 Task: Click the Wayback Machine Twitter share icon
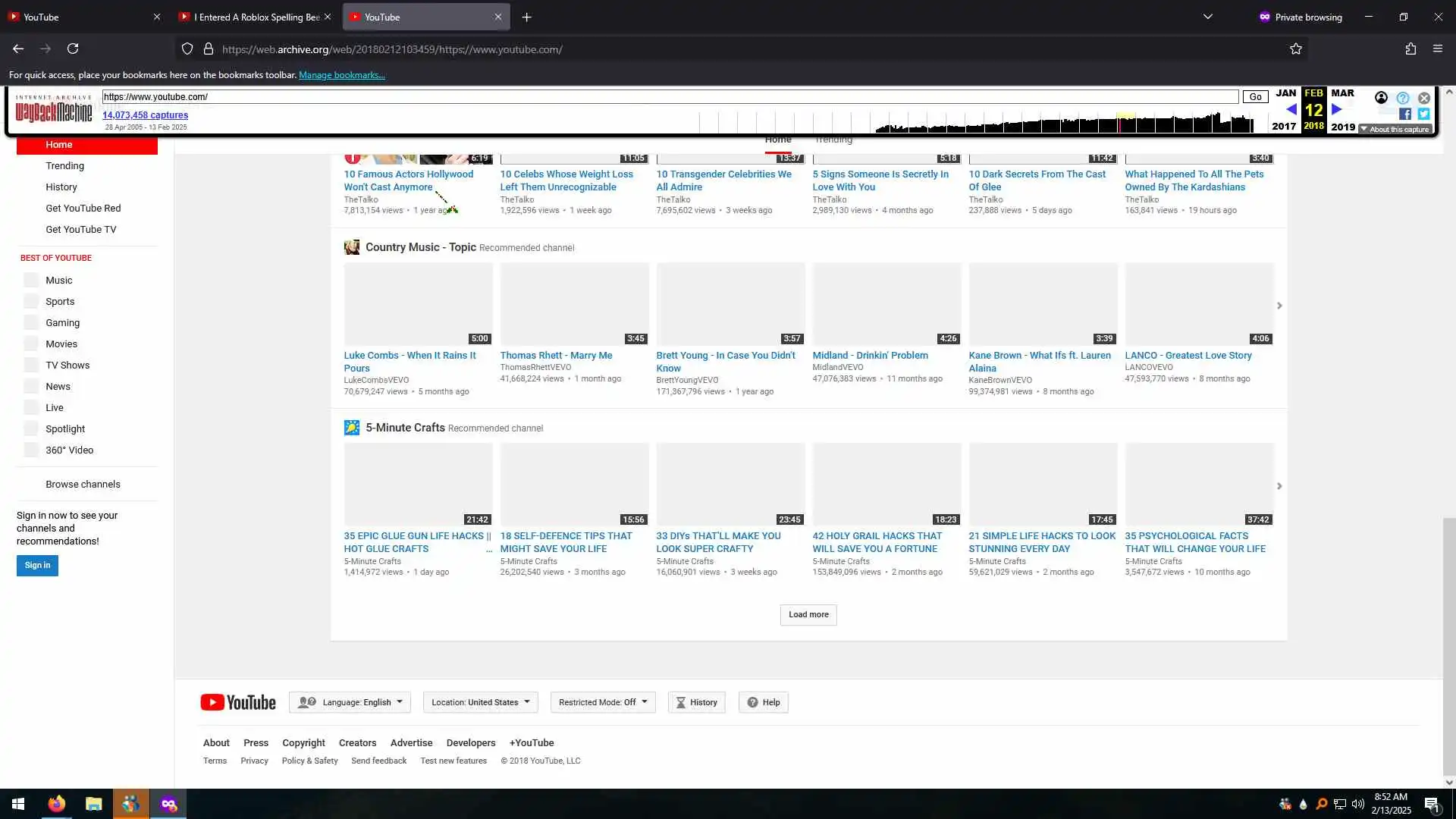(x=1423, y=114)
